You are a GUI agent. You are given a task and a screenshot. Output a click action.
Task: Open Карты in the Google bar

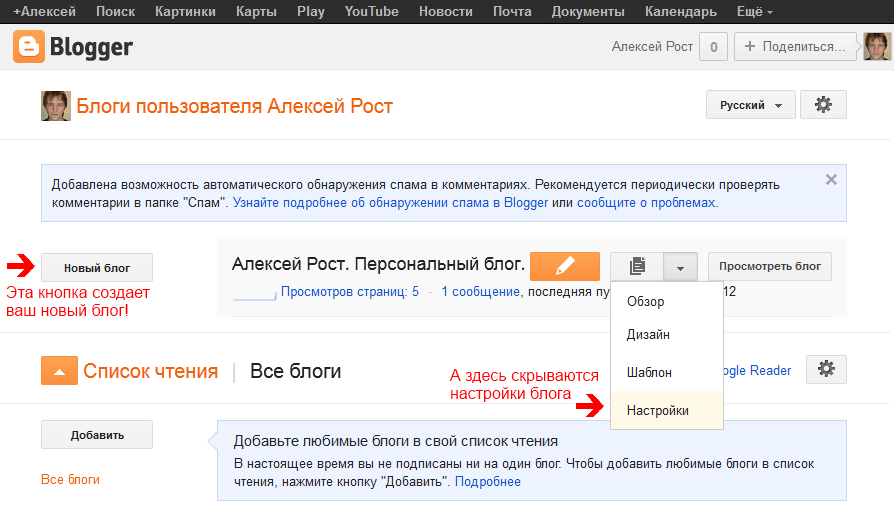pyautogui.click(x=256, y=11)
